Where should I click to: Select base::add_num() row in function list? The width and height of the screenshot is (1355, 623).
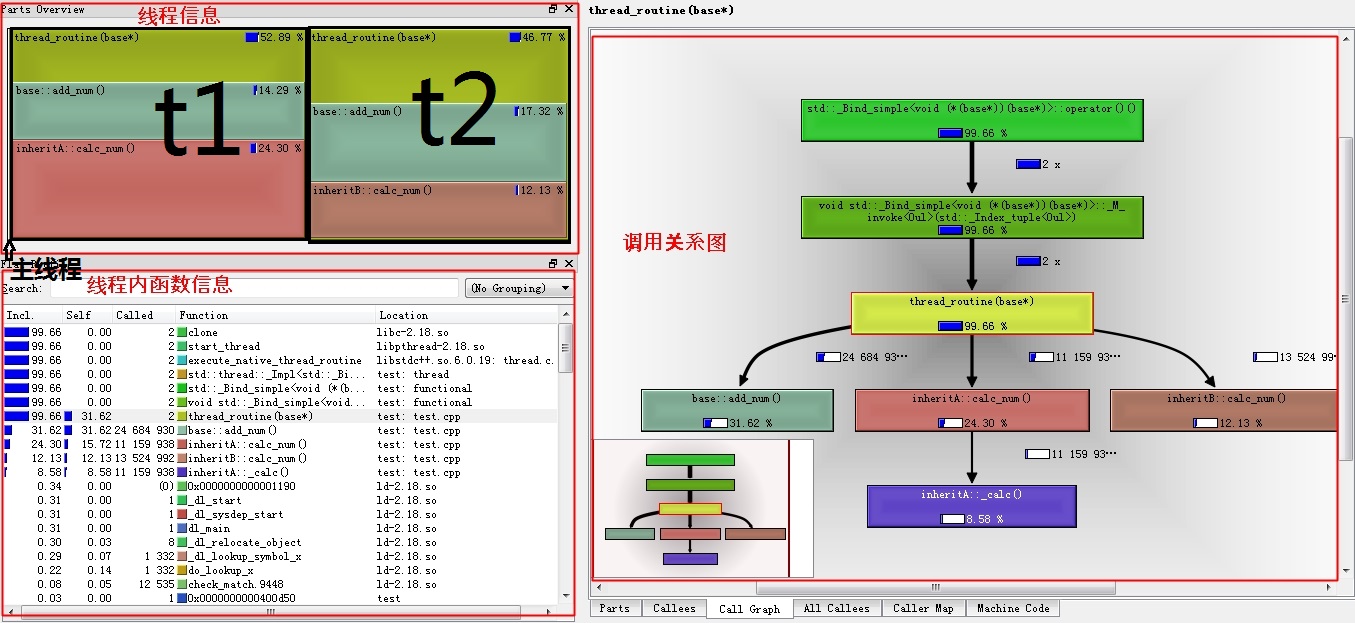(280, 431)
